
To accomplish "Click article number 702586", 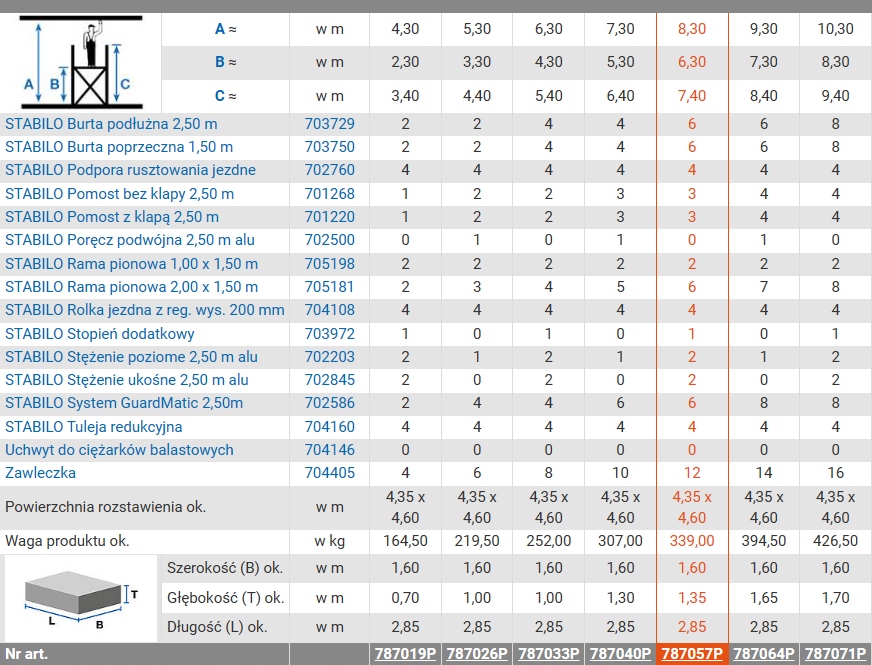I will (329, 403).
